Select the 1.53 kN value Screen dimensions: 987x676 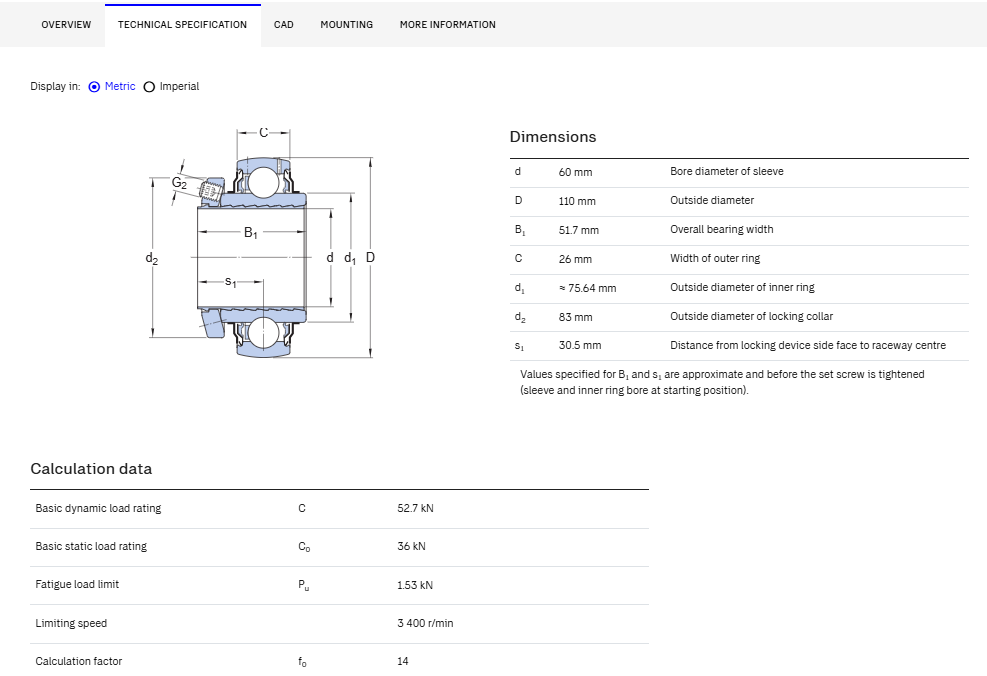415,585
